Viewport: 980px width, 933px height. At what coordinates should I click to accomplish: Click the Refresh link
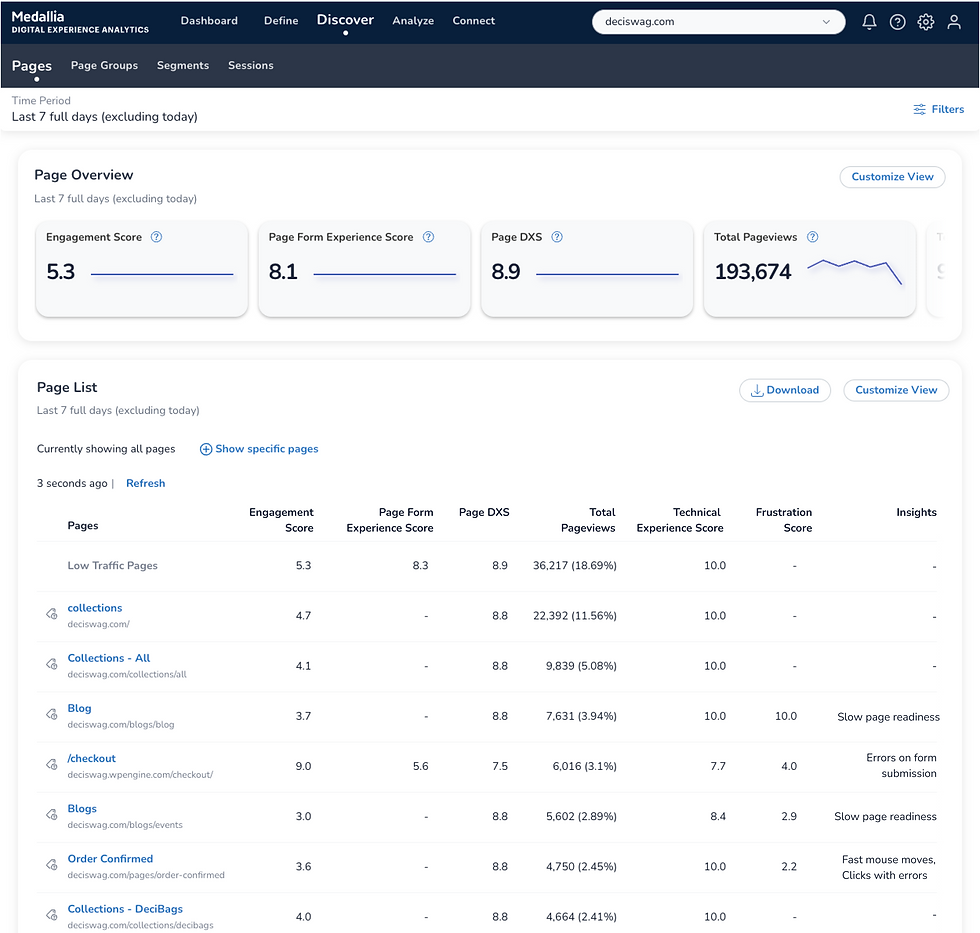click(x=146, y=484)
